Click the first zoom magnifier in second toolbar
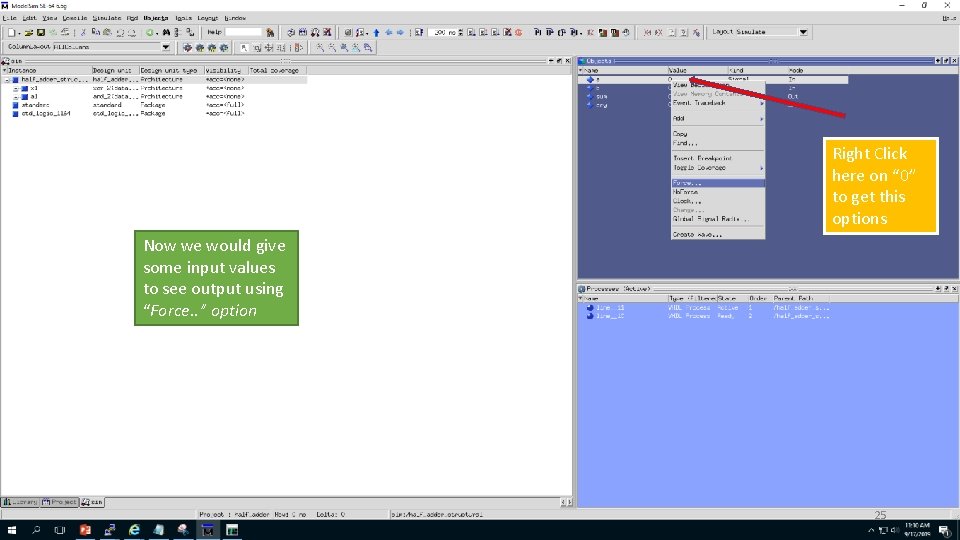The width and height of the screenshot is (960, 540). click(320, 47)
